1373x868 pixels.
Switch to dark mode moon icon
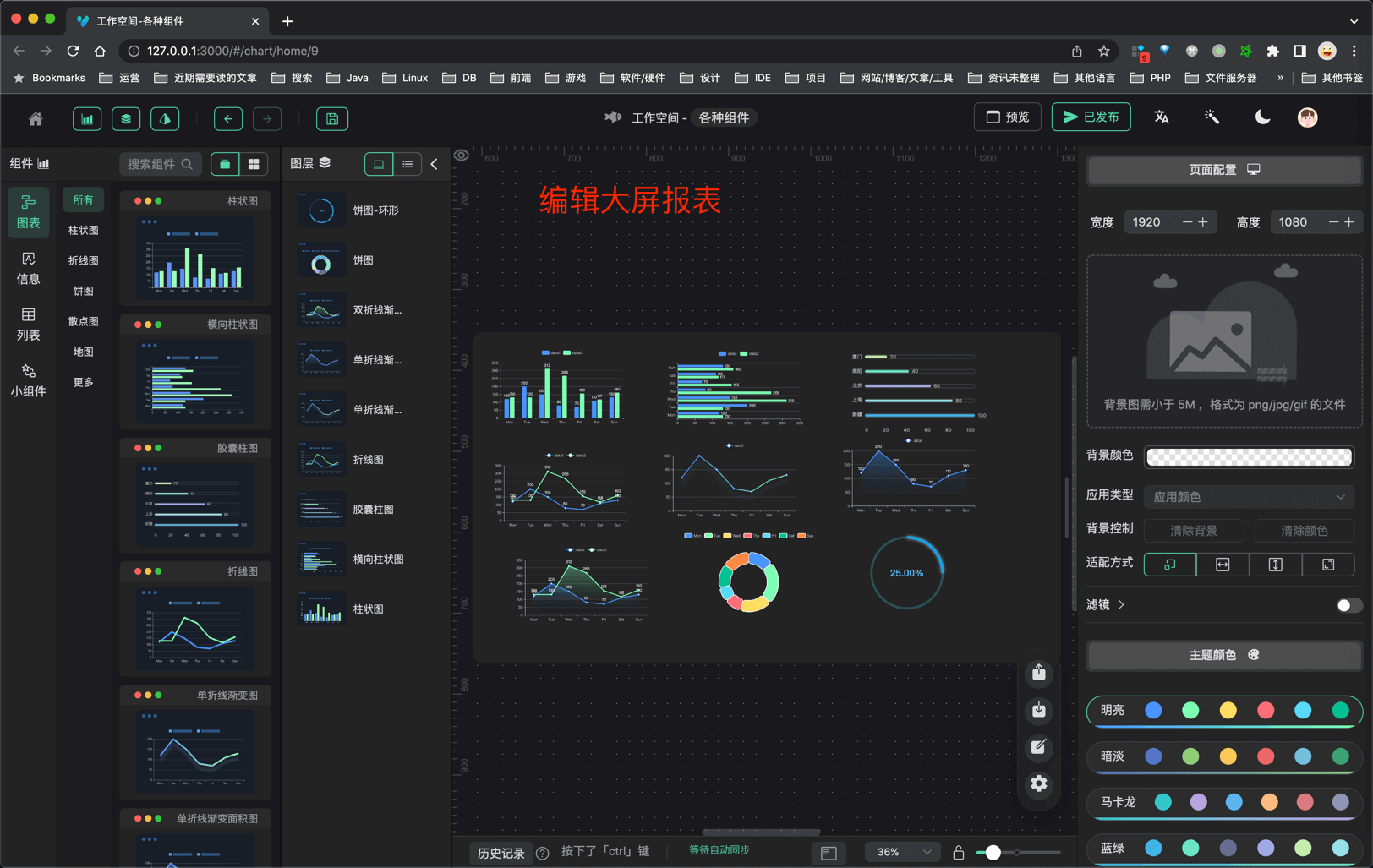[x=1262, y=117]
